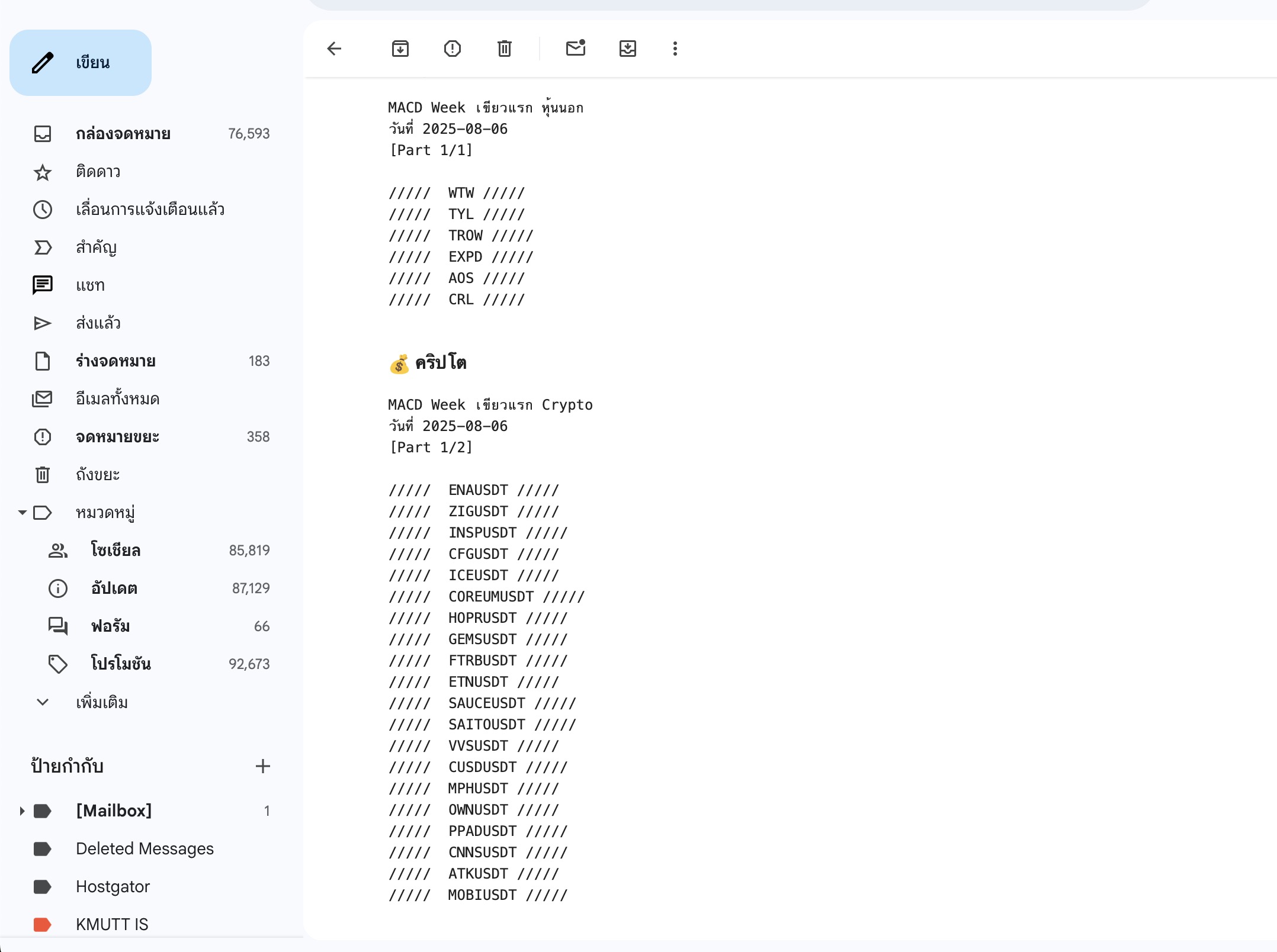
Task: Open the โปรโมชัน promotions category
Action: click(121, 664)
